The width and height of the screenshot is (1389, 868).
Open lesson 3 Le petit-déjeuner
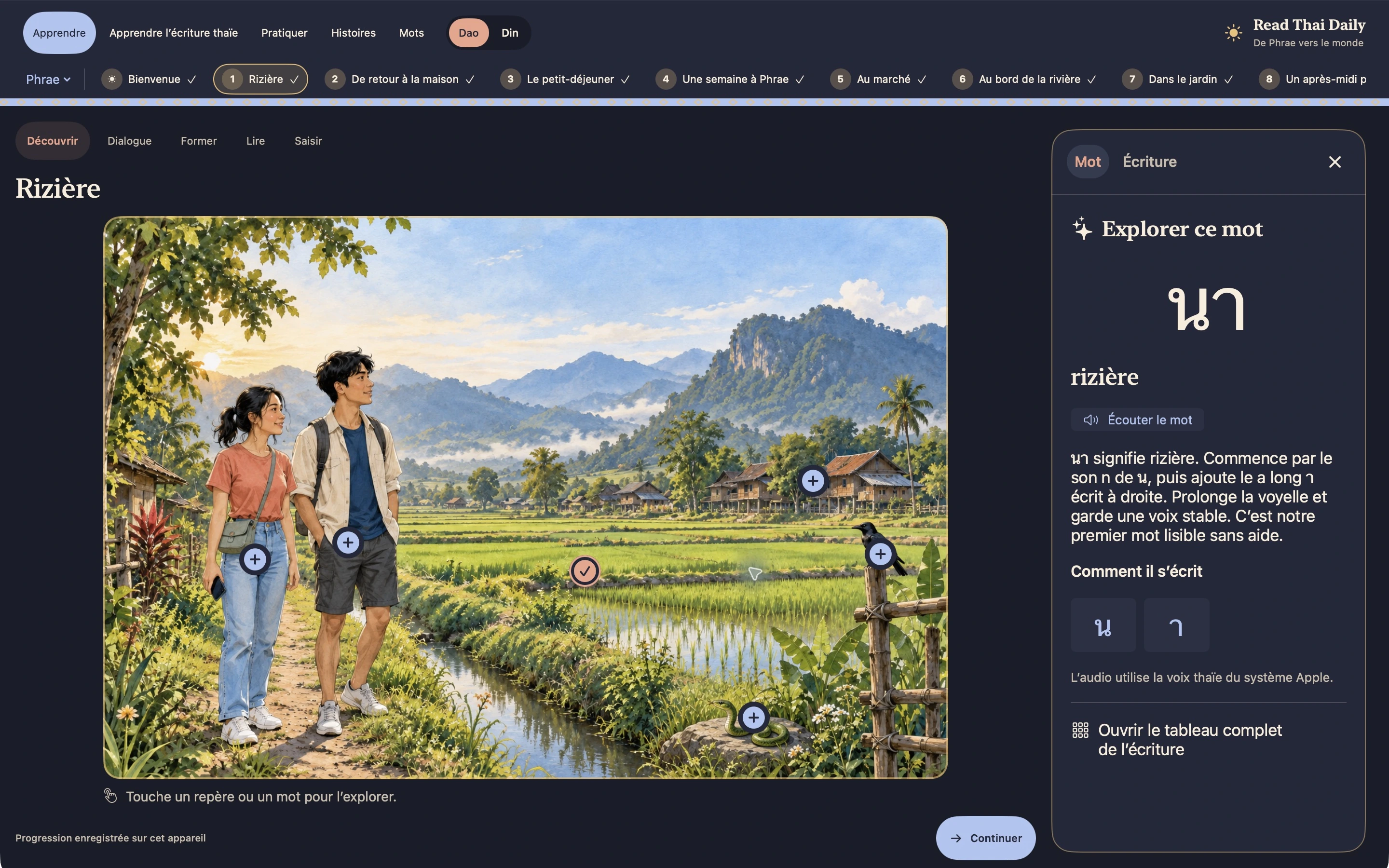(565, 79)
